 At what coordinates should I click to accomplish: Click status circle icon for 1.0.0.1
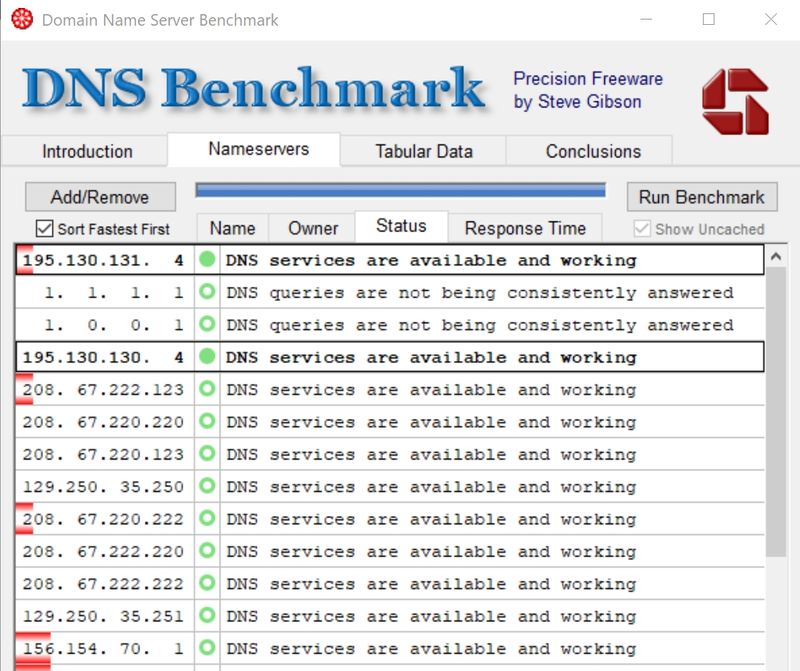[207, 325]
